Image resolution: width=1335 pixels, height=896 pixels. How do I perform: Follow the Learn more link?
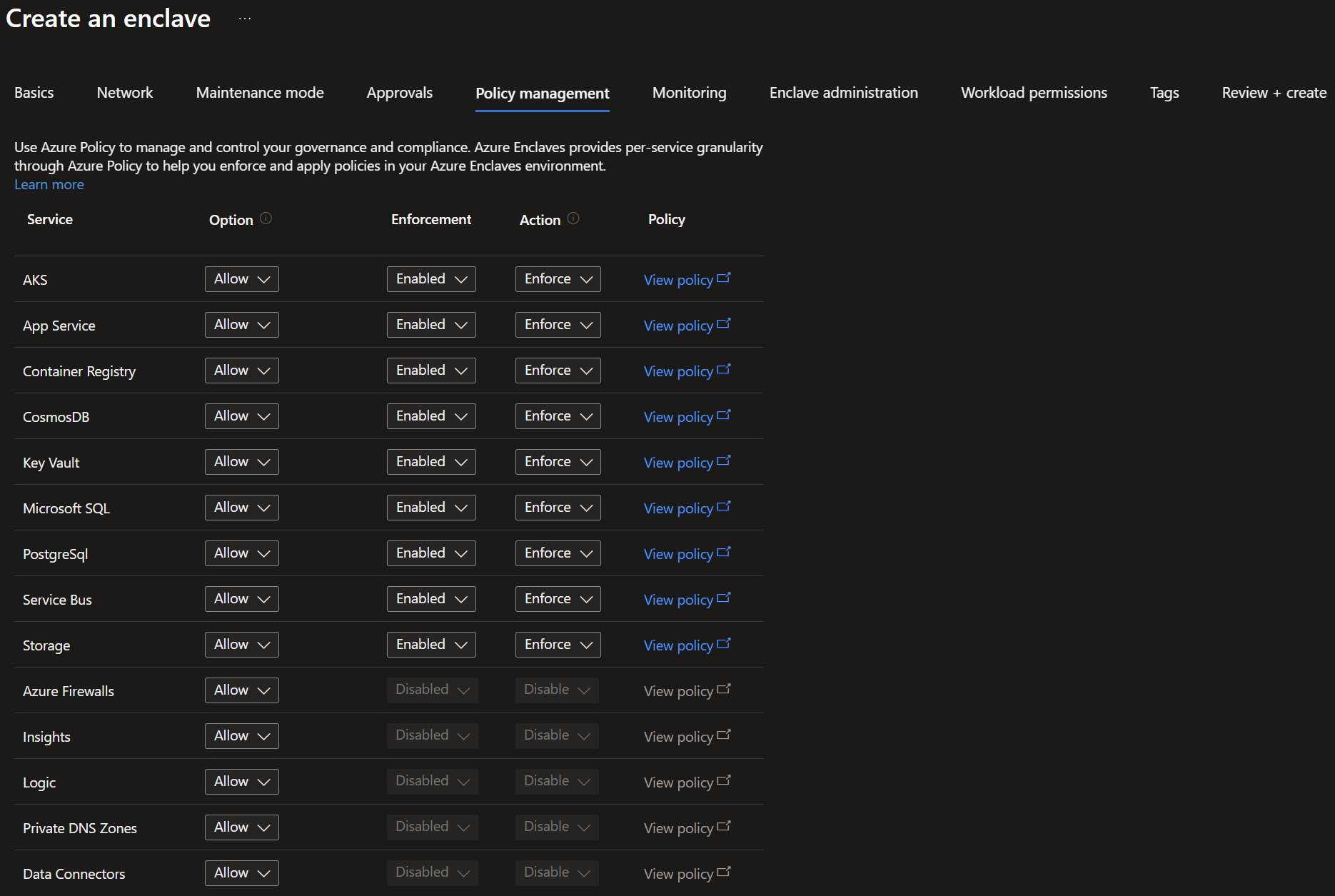pos(49,184)
